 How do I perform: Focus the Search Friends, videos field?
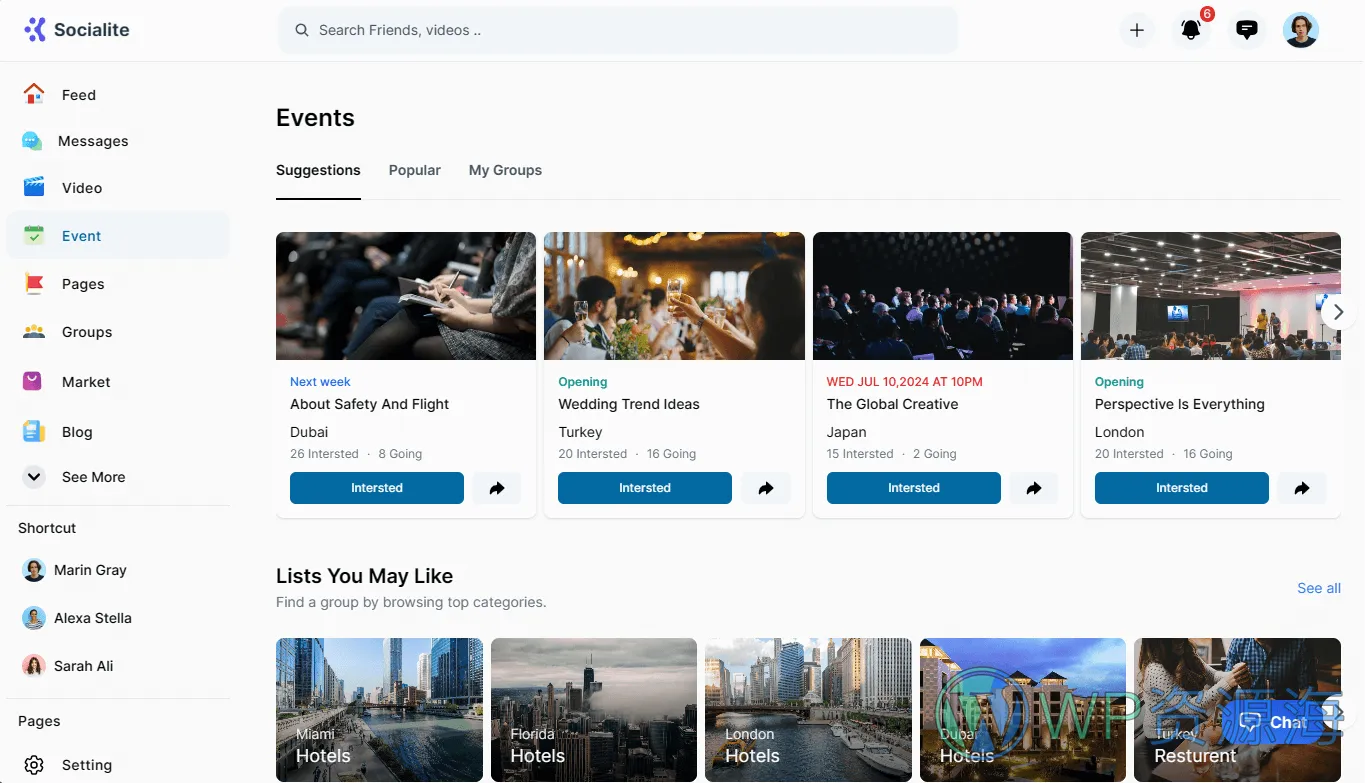coord(617,30)
